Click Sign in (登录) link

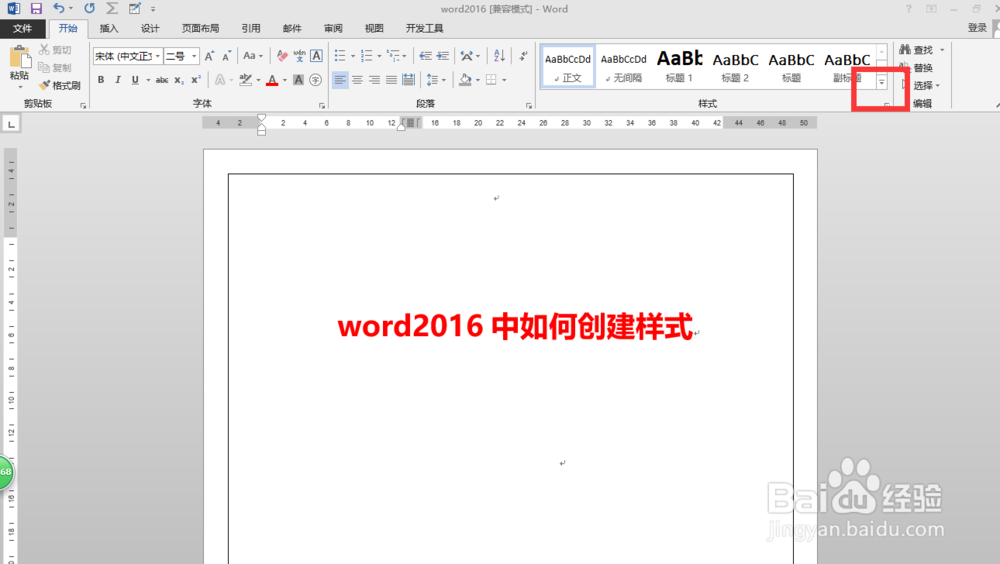point(977,27)
